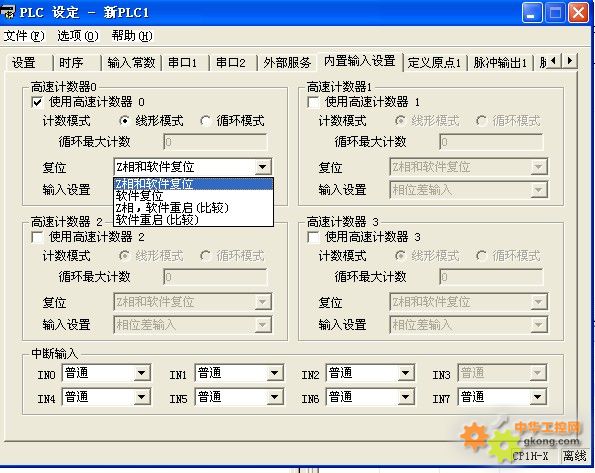
Task: Click the tab strip left scroll arrow
Action: pos(554,60)
